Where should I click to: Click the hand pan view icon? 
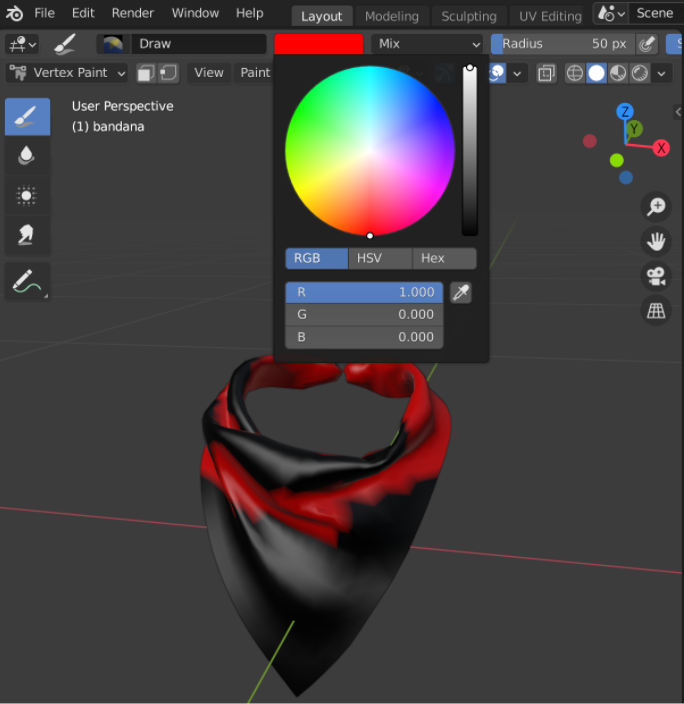(656, 242)
